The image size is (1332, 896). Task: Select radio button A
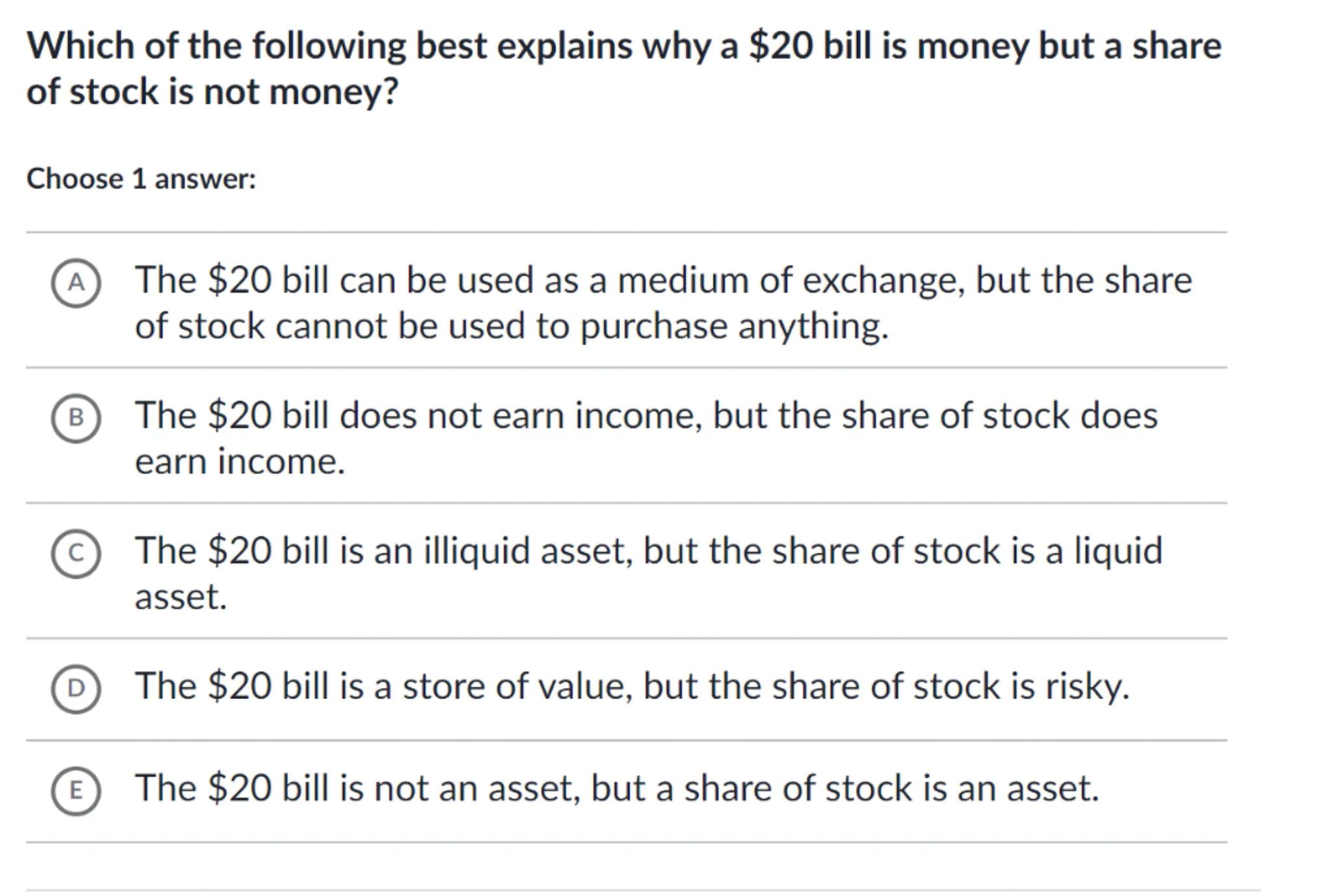click(76, 283)
